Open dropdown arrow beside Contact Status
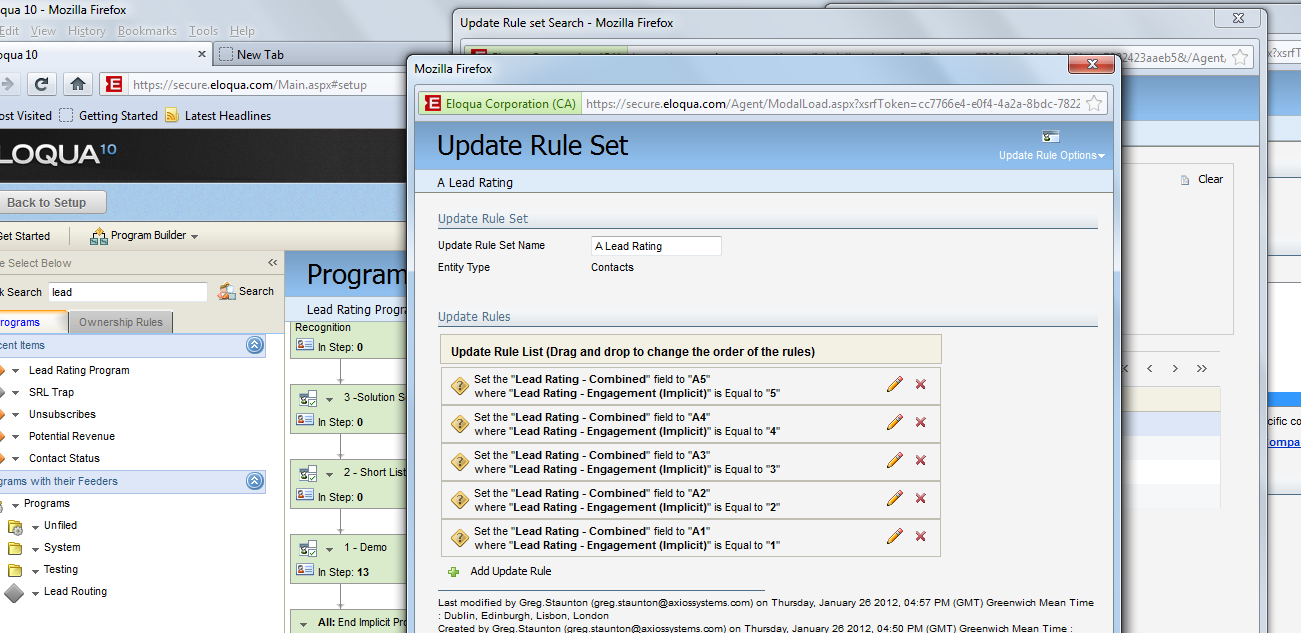The height and width of the screenshot is (633, 1301). pos(17,459)
